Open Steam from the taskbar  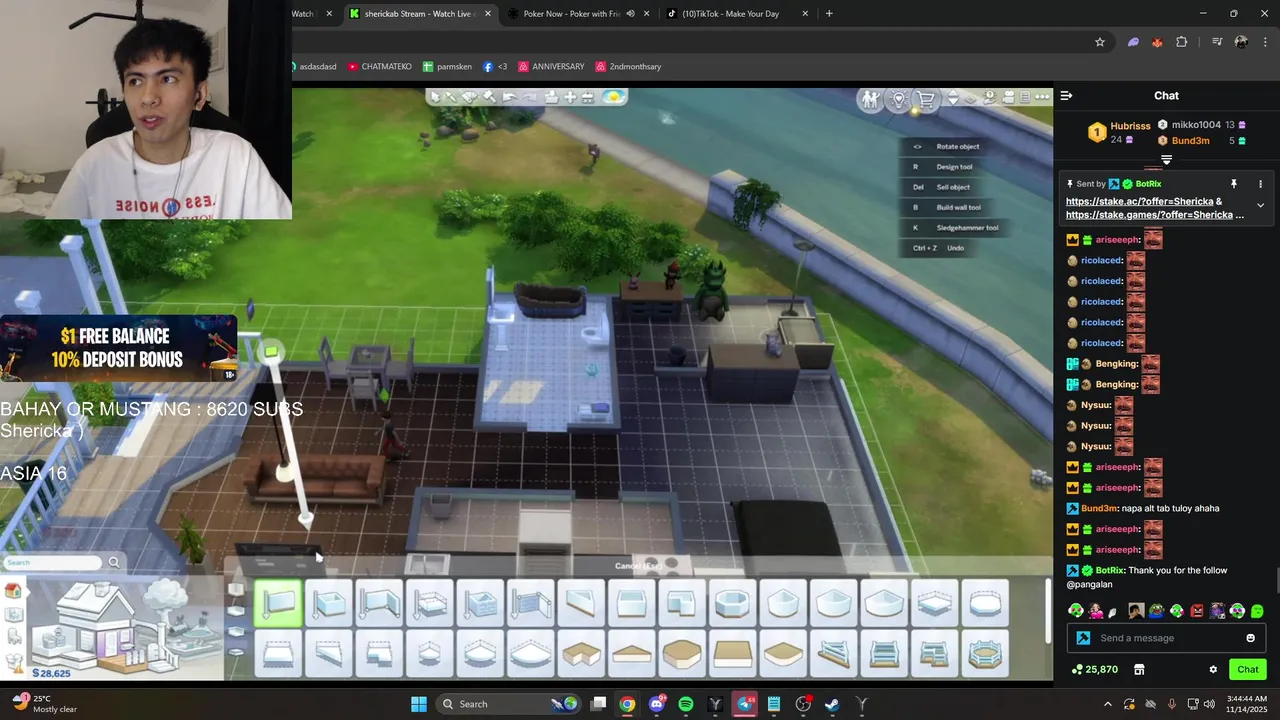point(832,704)
